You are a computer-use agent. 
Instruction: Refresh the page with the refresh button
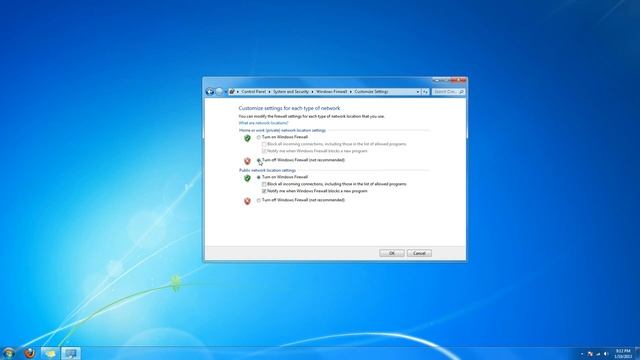pyautogui.click(x=425, y=92)
